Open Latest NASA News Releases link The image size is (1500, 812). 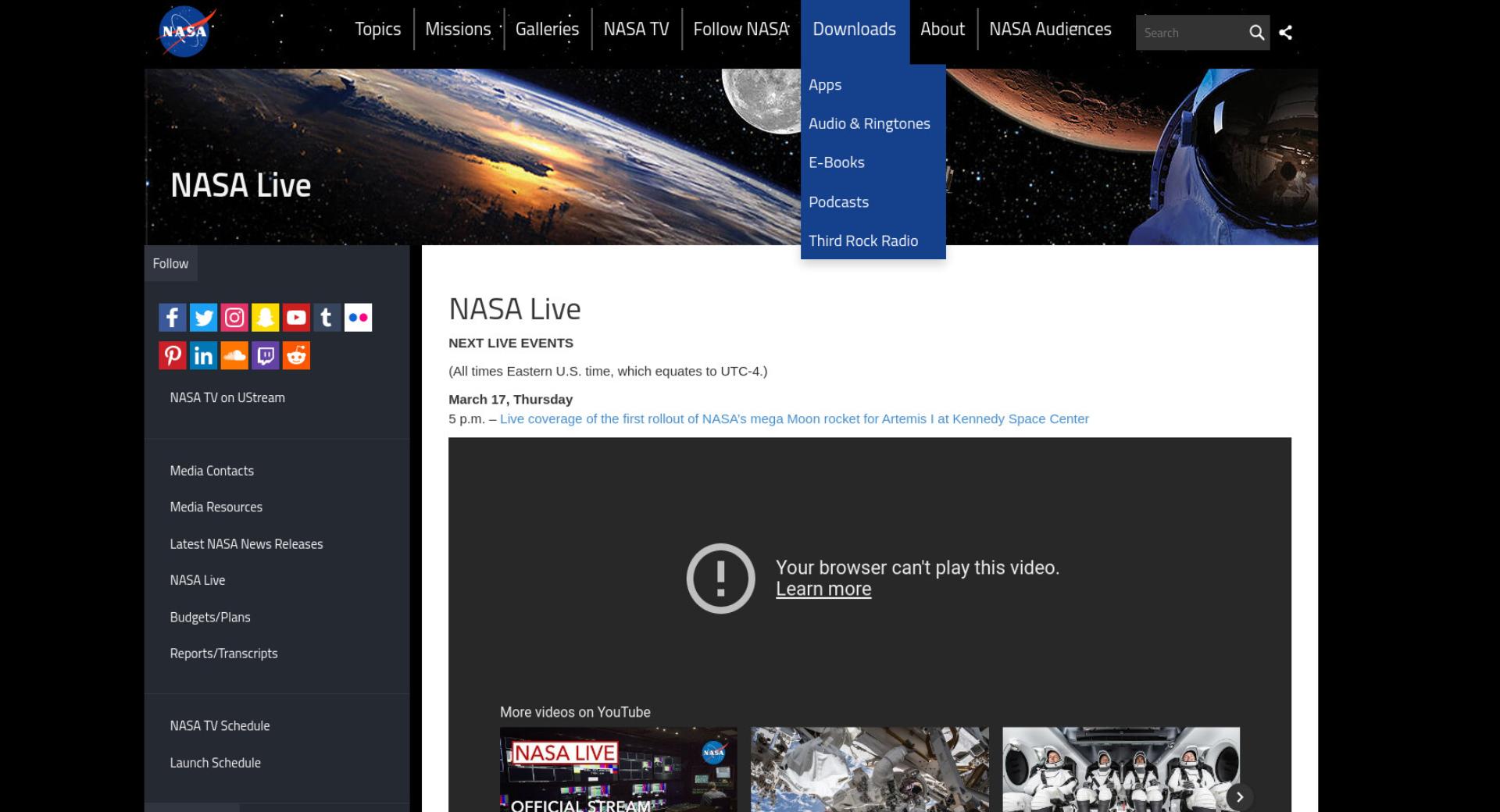pyautogui.click(x=246, y=544)
